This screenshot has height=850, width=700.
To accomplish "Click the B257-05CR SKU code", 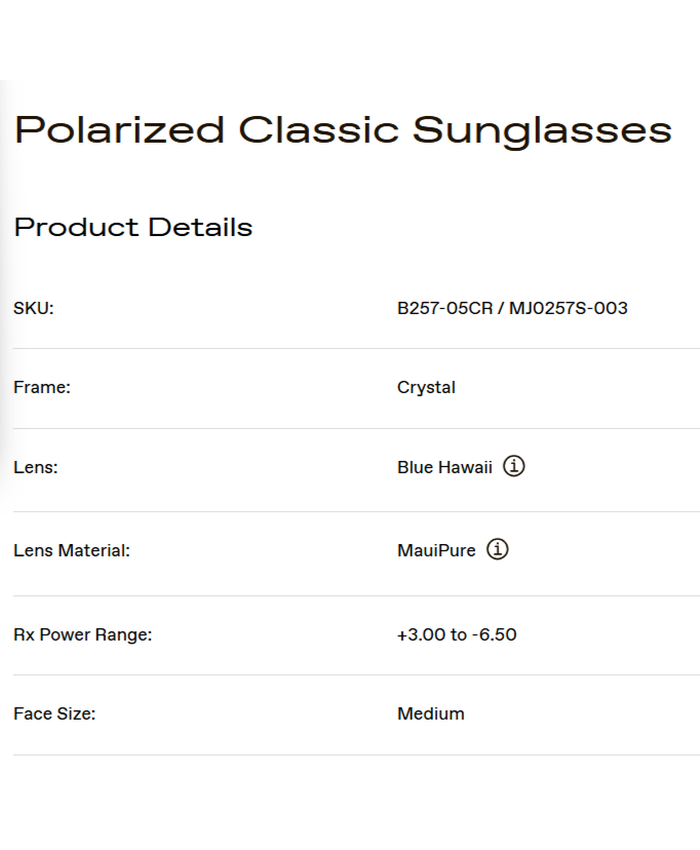I will click(445, 308).
